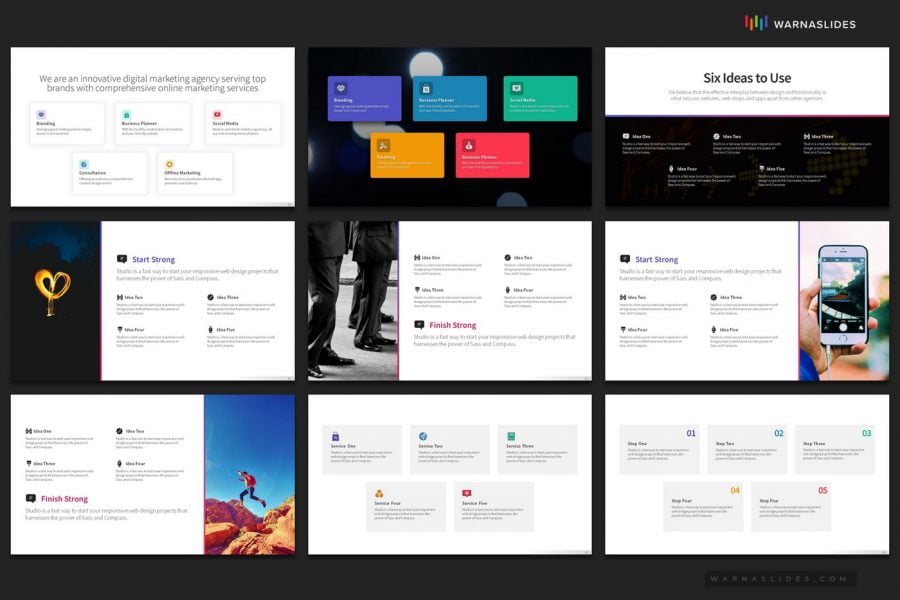Select the Idea One icon on Six Ideas slide
Screen dimensions: 900x600
coord(625,135)
